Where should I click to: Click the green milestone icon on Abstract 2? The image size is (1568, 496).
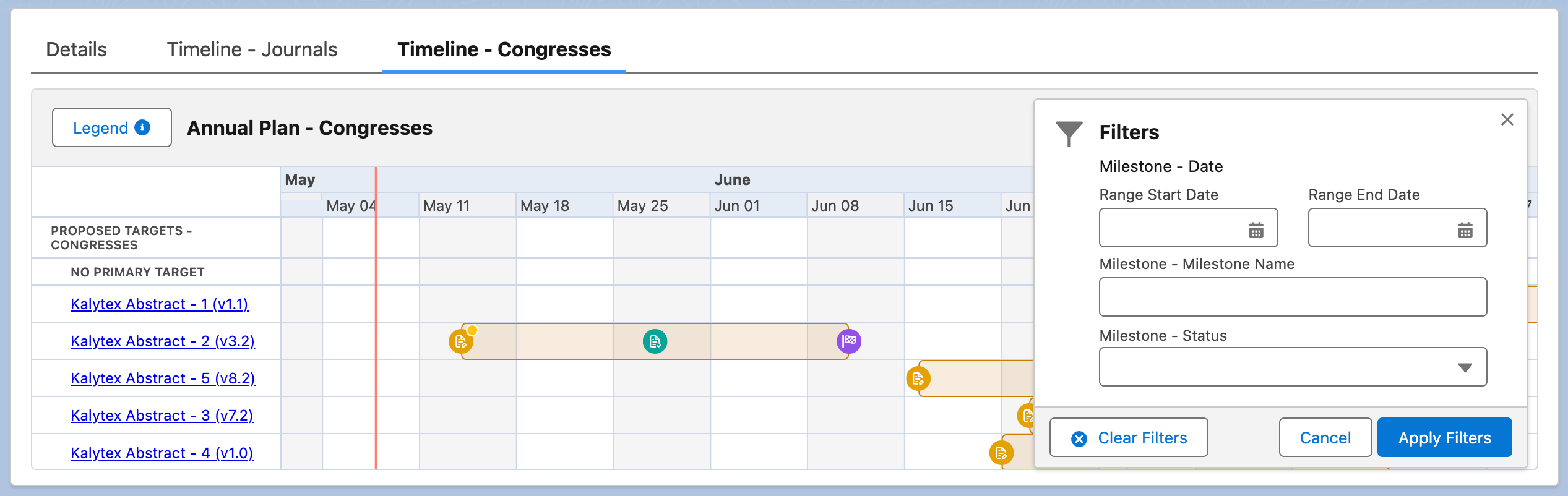point(655,341)
